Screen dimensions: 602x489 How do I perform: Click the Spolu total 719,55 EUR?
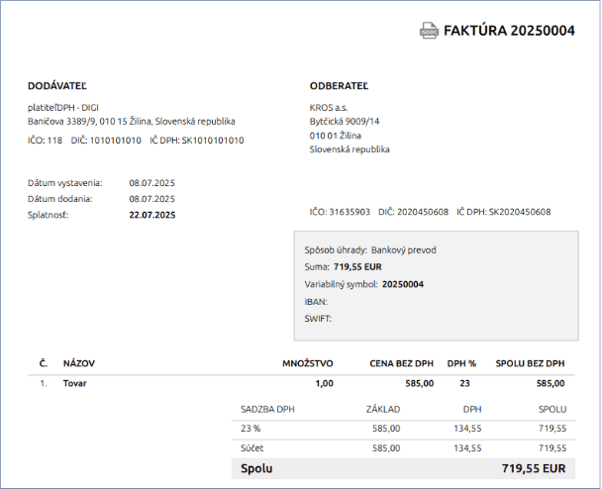[536, 468]
